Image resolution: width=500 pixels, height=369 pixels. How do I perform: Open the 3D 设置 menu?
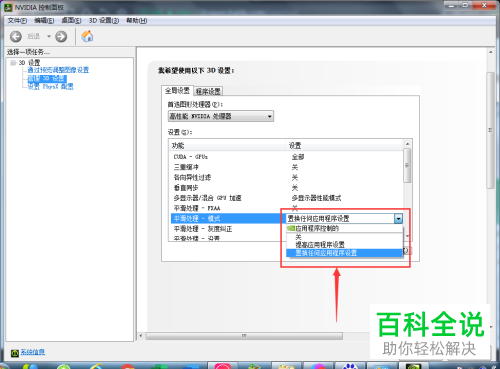pos(104,21)
